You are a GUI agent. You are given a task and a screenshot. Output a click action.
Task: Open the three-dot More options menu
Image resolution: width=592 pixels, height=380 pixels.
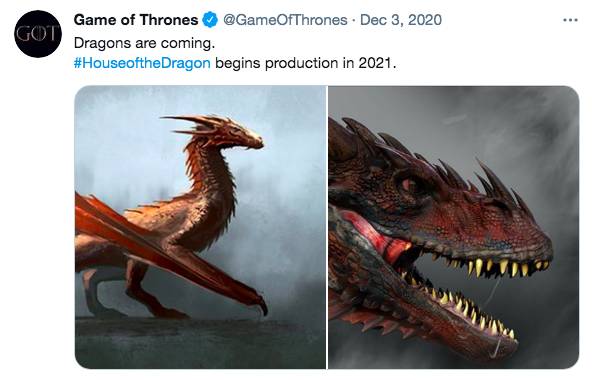(570, 20)
